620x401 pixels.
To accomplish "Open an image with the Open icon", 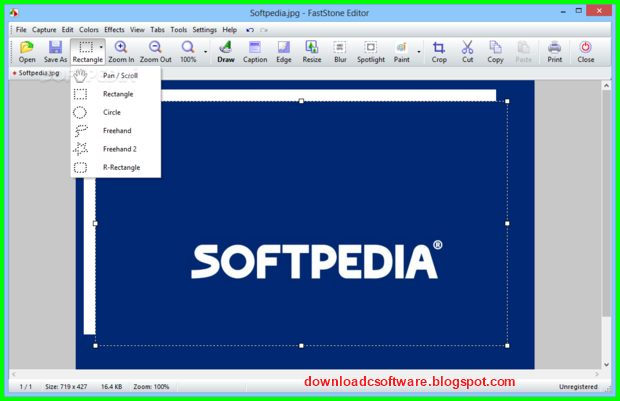I will point(27,52).
